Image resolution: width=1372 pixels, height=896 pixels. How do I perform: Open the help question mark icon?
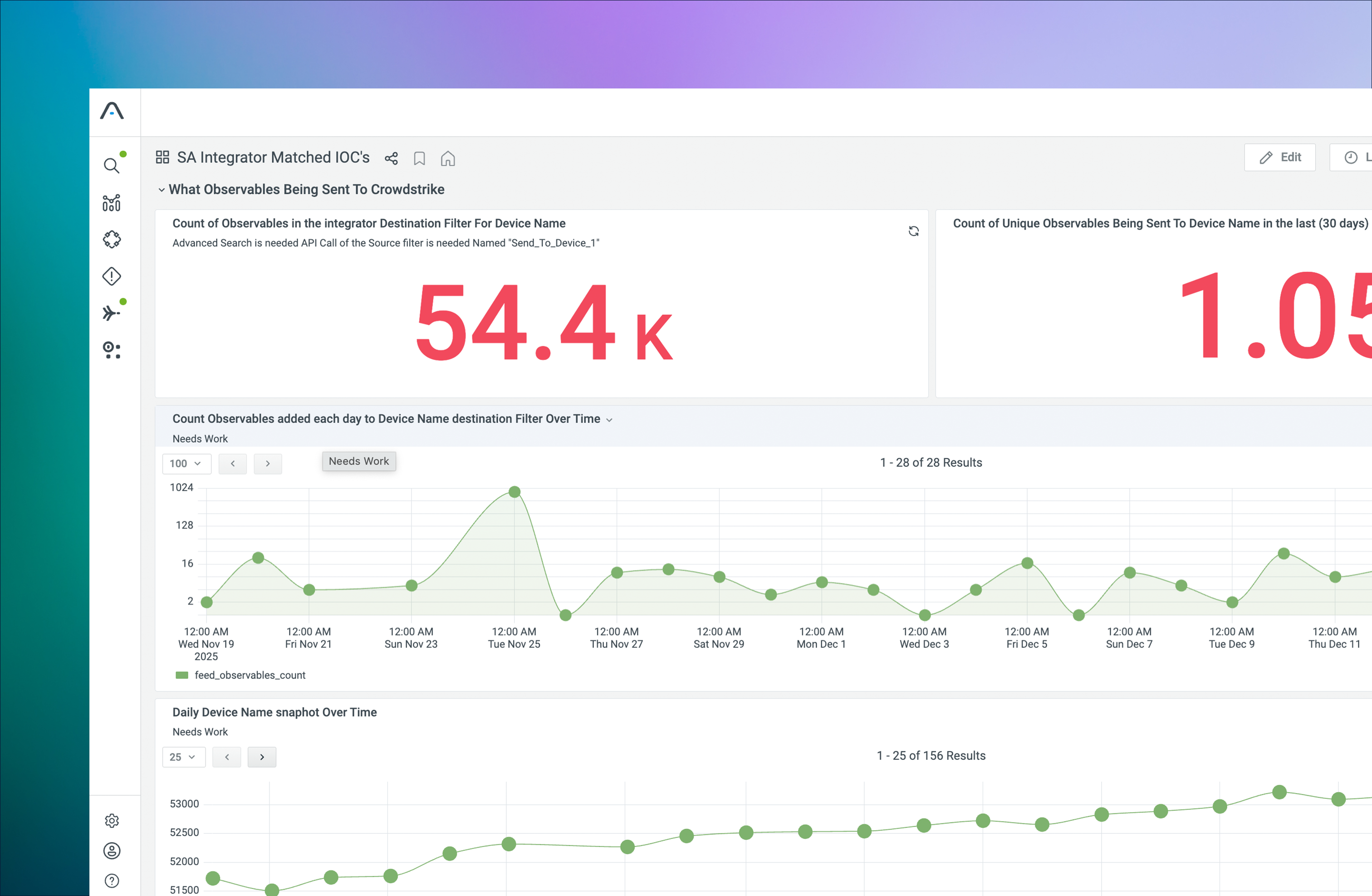[x=112, y=881]
